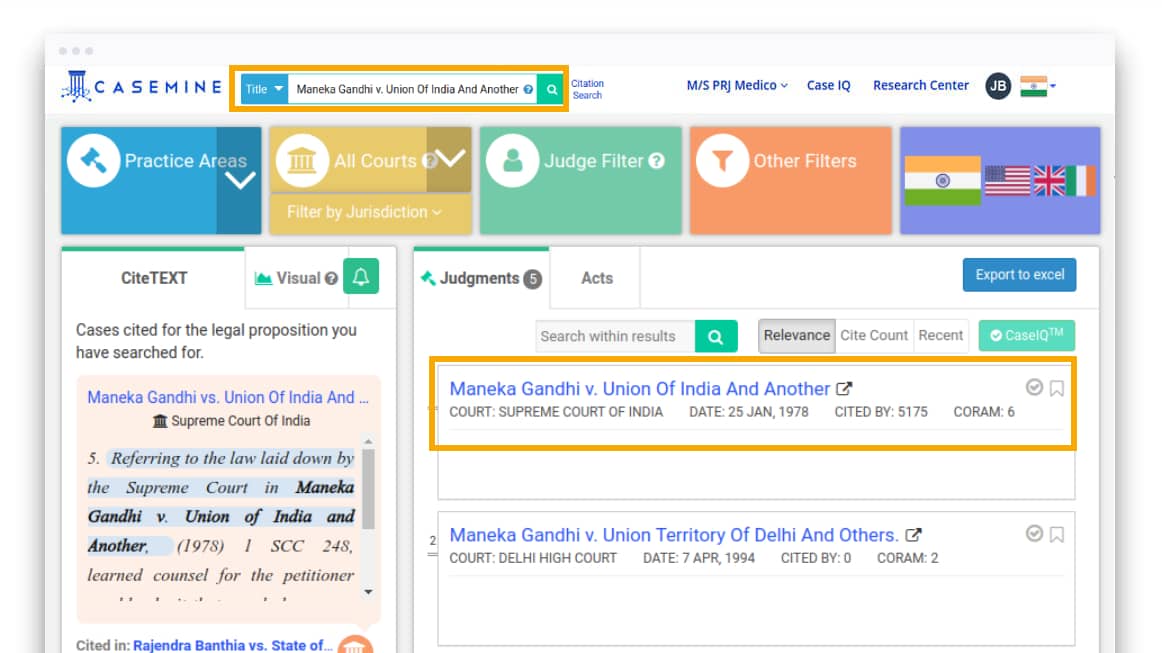Click the Export to excel button
The height and width of the screenshot is (653, 1162).
(x=1019, y=274)
